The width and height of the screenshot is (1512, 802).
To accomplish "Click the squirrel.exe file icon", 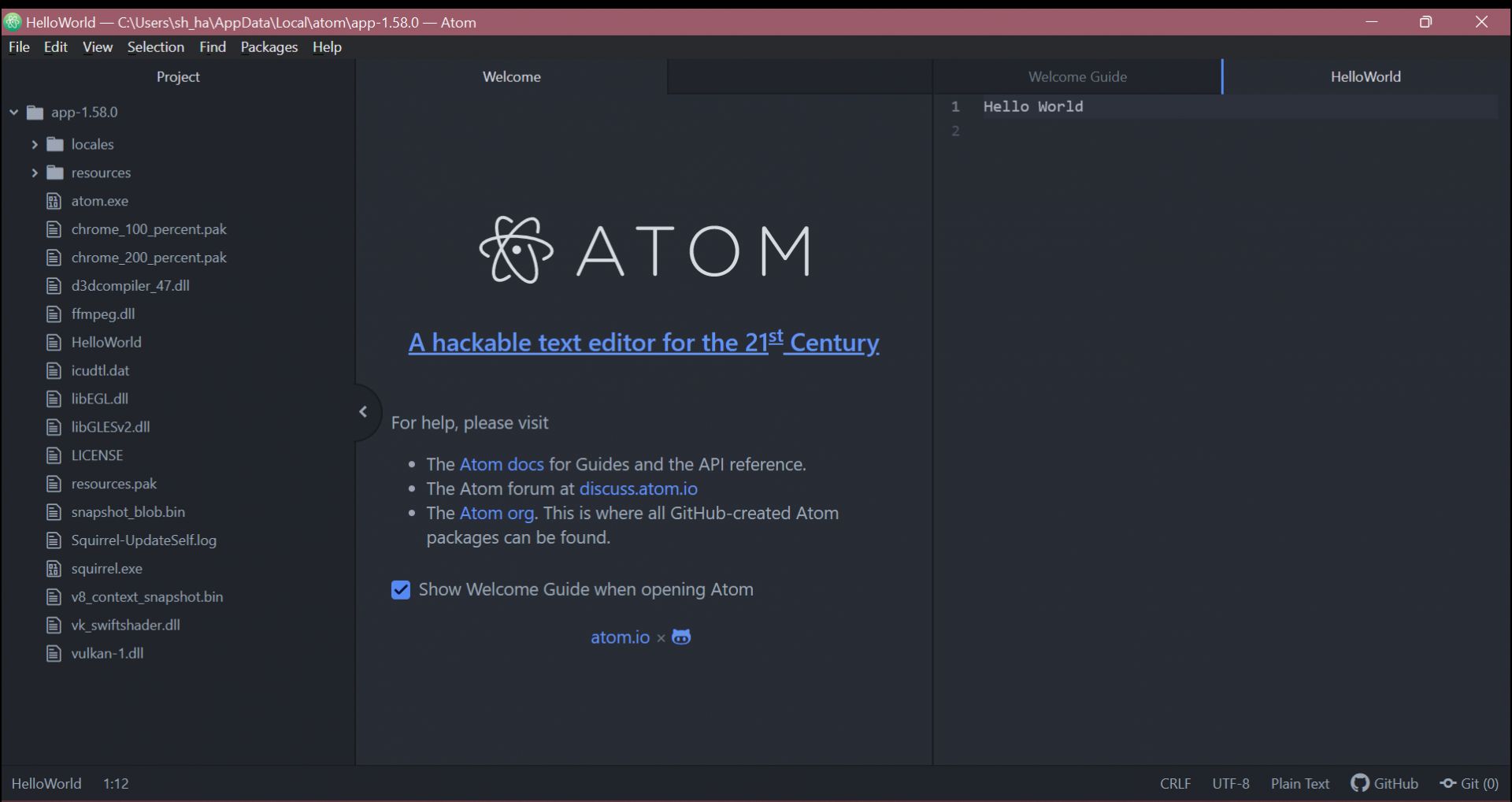I will [54, 568].
